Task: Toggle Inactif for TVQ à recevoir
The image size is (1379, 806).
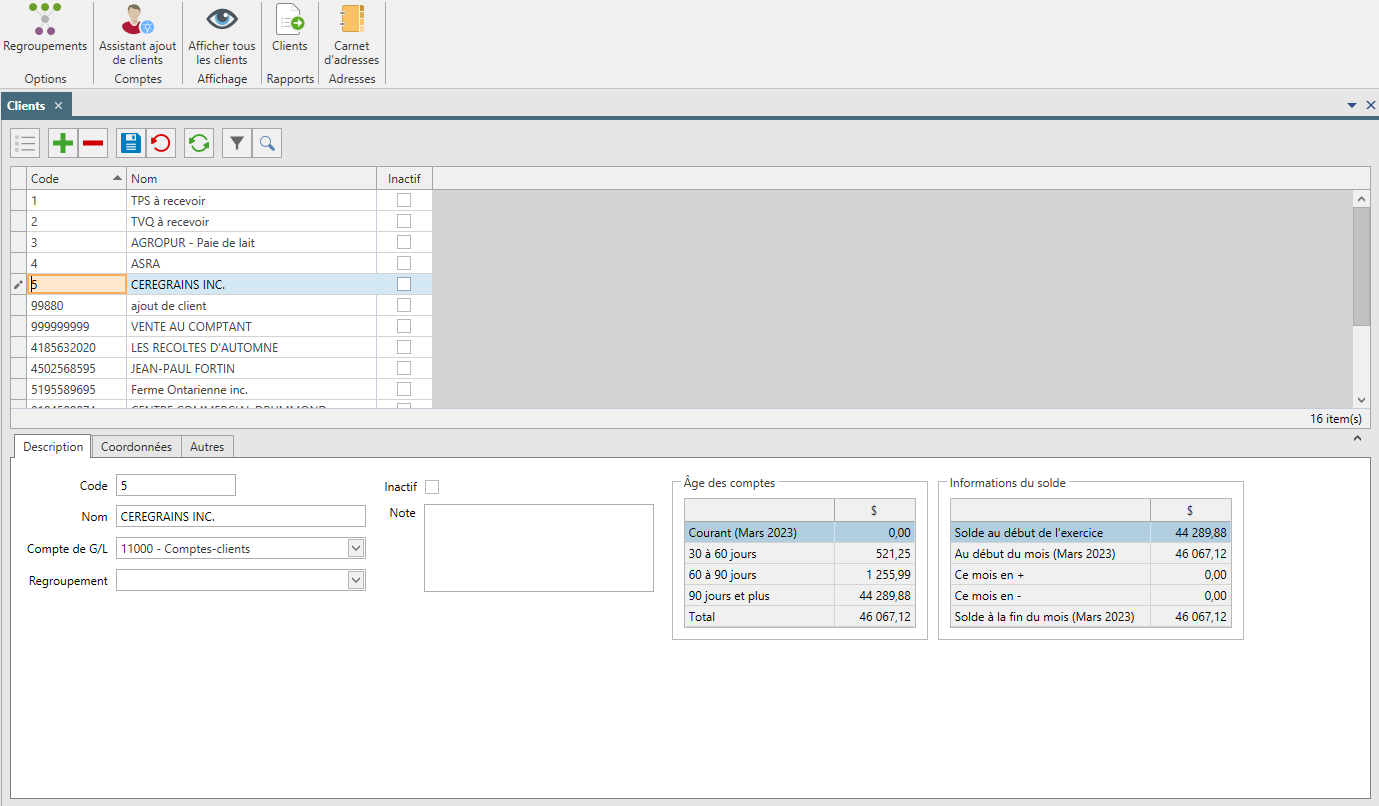Action: coord(404,221)
